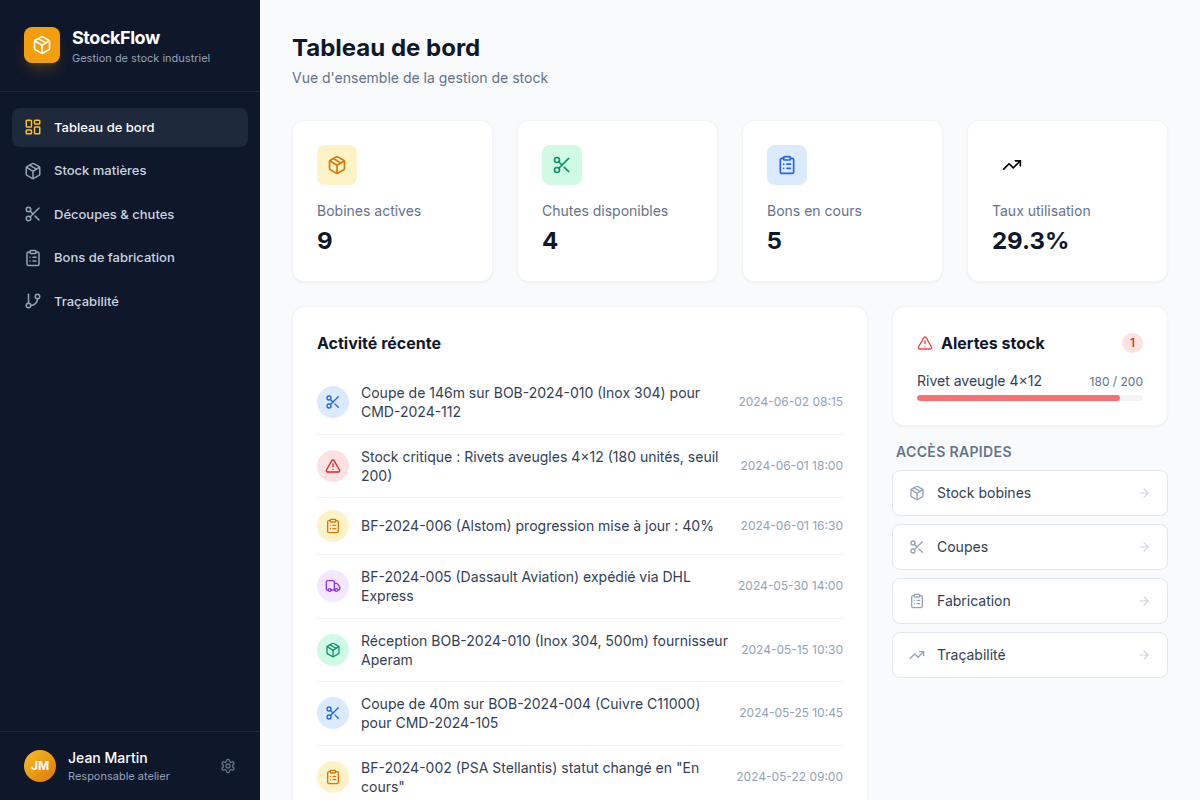Viewport: 1200px width, 800px height.
Task: Click the Stock matières cube icon
Action: [x=33, y=171]
